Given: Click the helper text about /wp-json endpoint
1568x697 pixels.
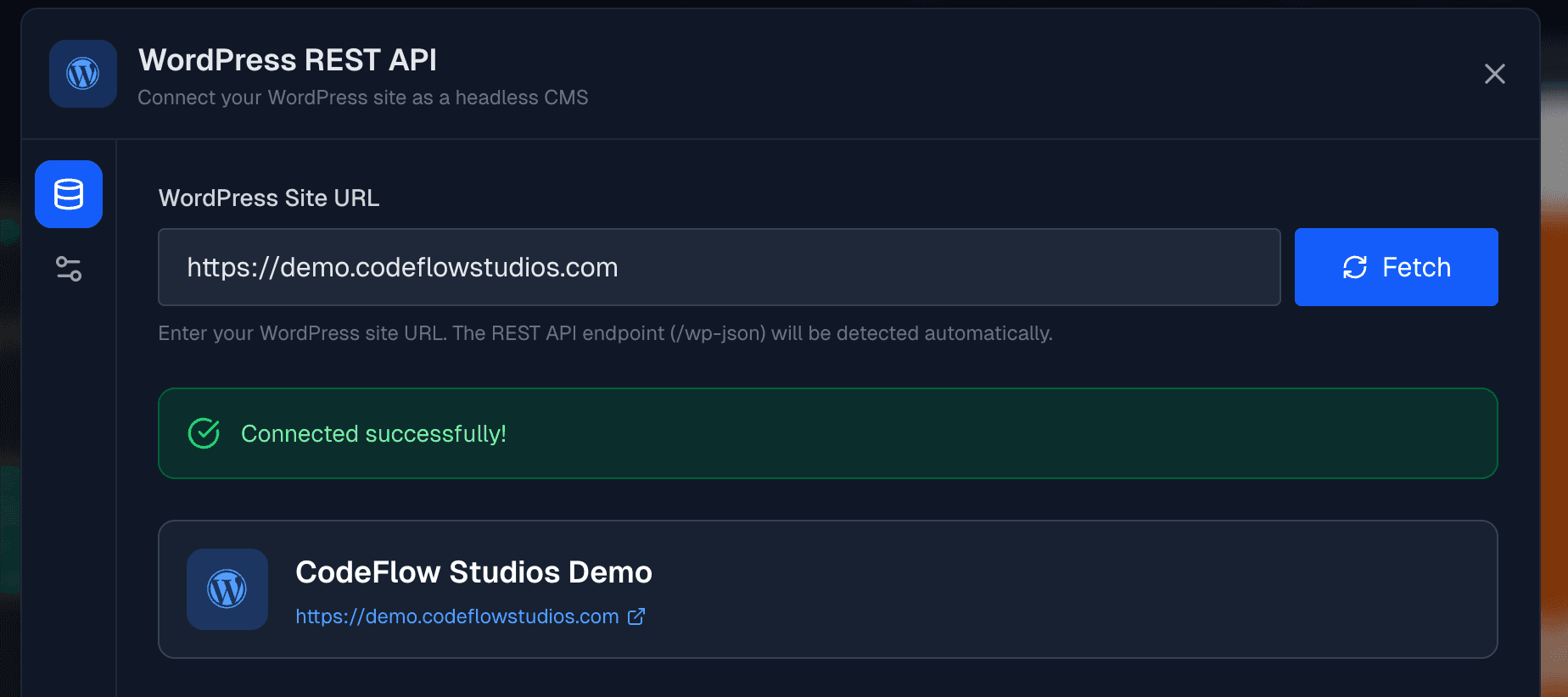Looking at the screenshot, I should coord(605,333).
